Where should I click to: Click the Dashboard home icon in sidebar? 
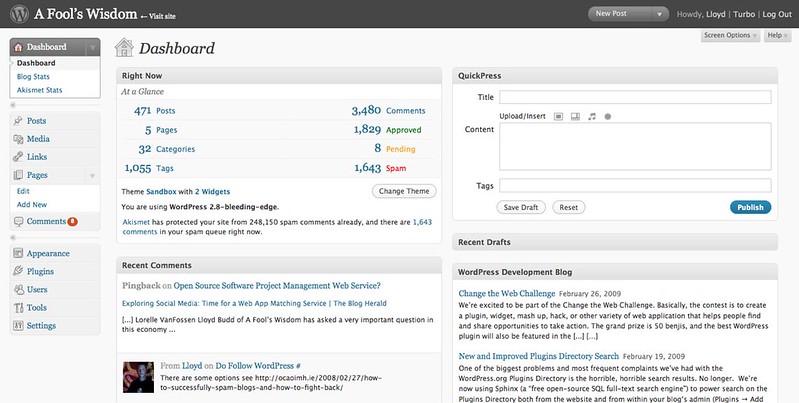coord(18,47)
